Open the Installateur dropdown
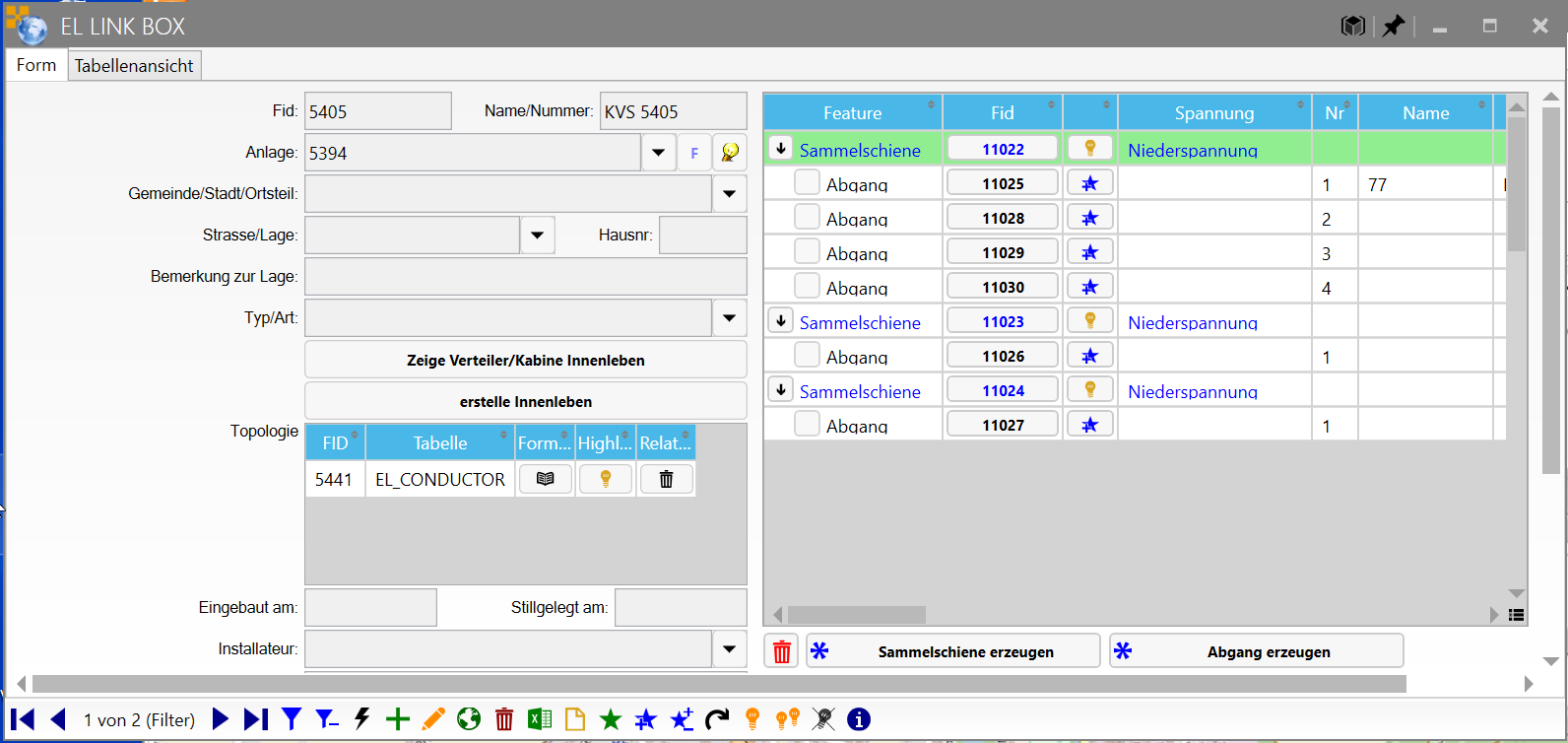1568x743 pixels. pos(730,649)
